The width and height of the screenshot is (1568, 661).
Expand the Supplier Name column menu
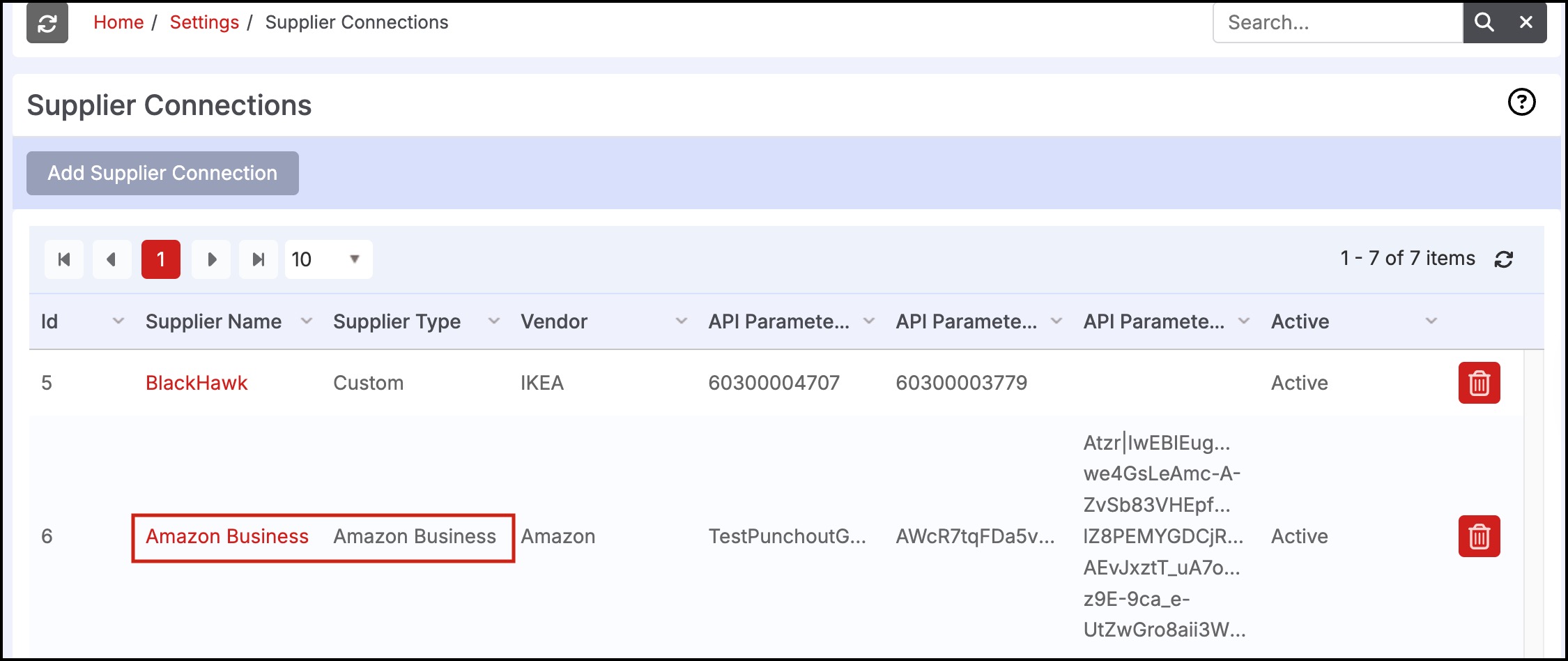pos(307,321)
